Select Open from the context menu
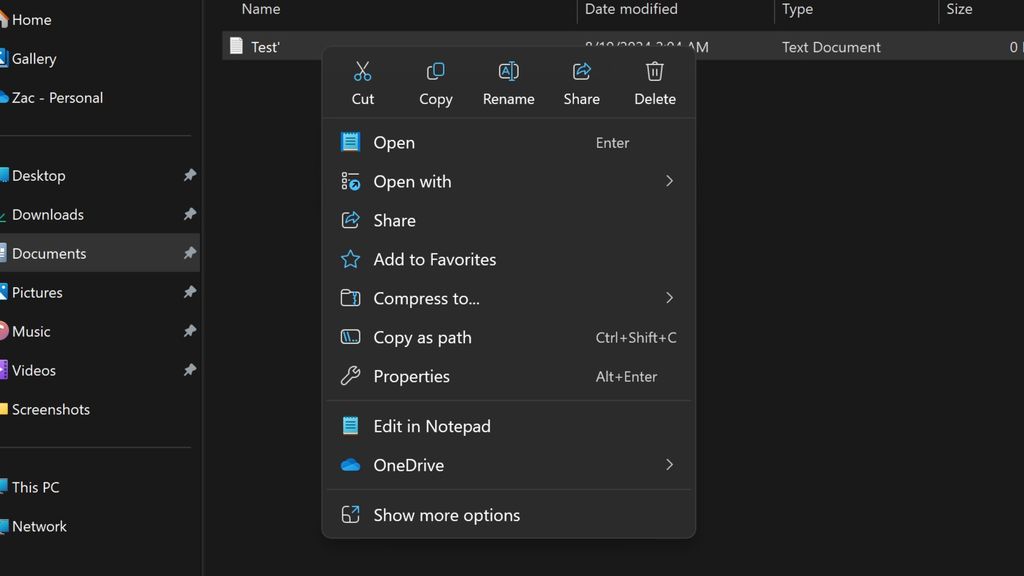 point(394,142)
